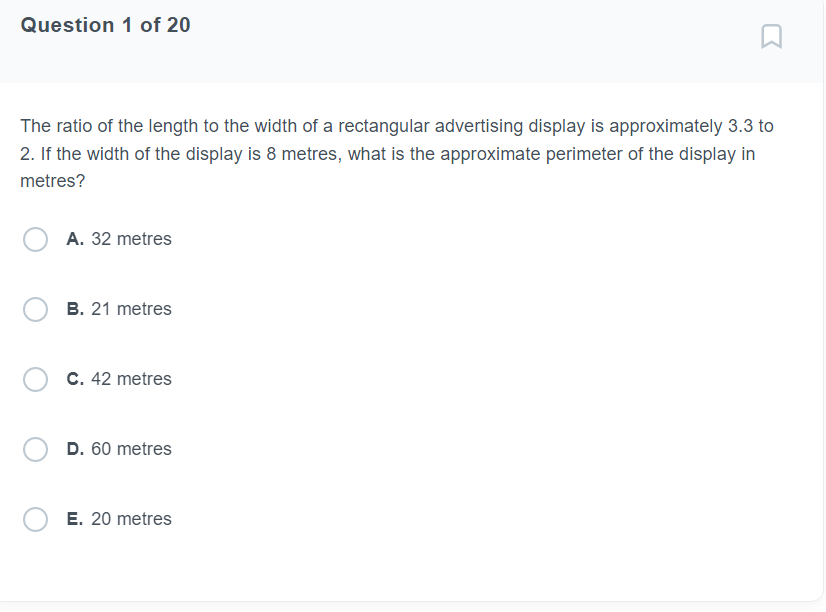The width and height of the screenshot is (826, 612).
Task: Choose answer B, 21 metres
Action: coord(35,309)
